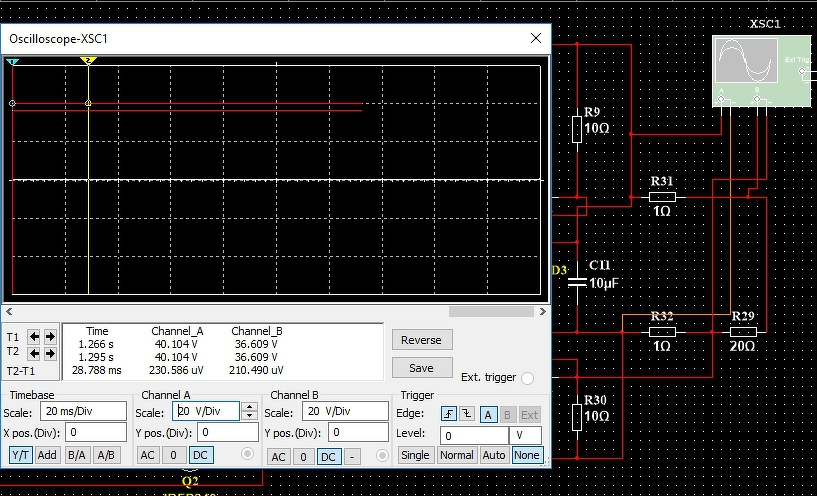Switch display mode to Add
The height and width of the screenshot is (496, 817).
click(x=47, y=455)
